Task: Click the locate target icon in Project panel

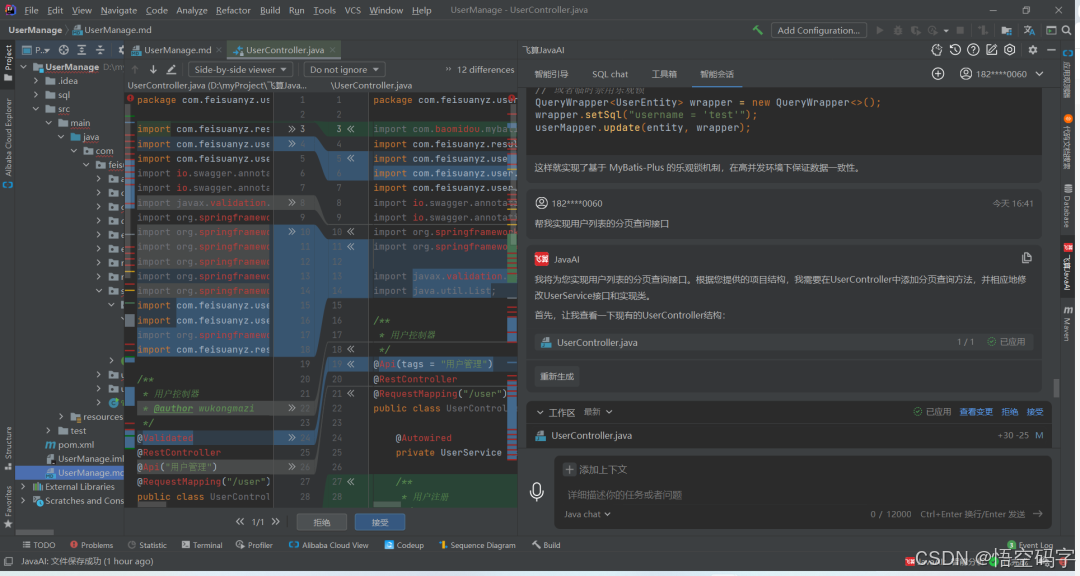Action: coord(63,50)
